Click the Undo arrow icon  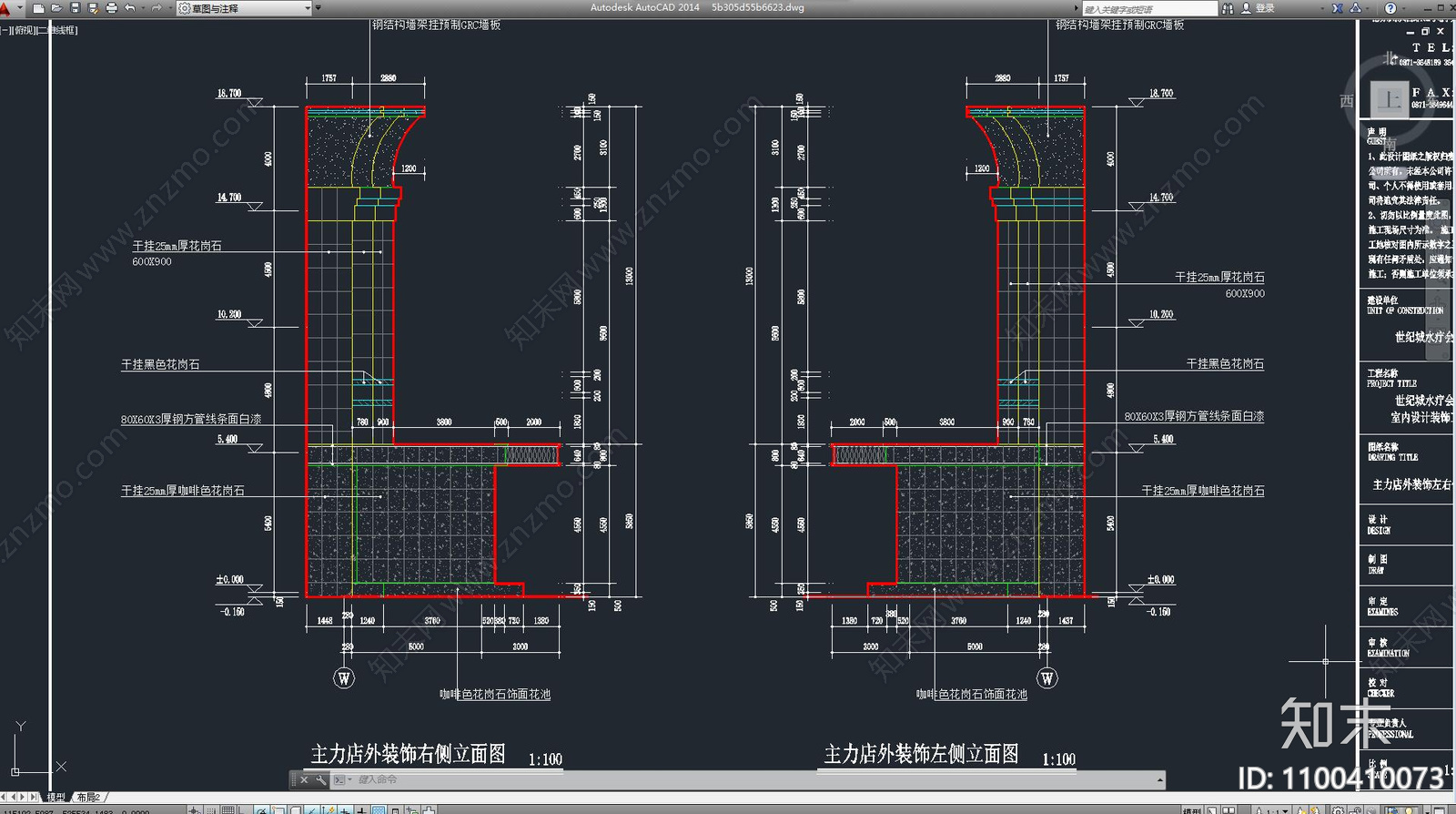coord(129,8)
